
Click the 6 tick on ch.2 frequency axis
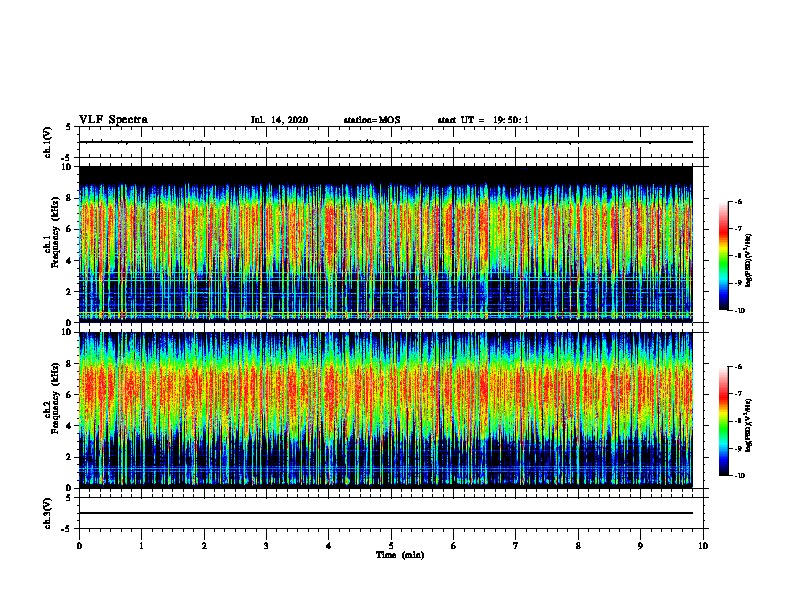click(x=70, y=395)
